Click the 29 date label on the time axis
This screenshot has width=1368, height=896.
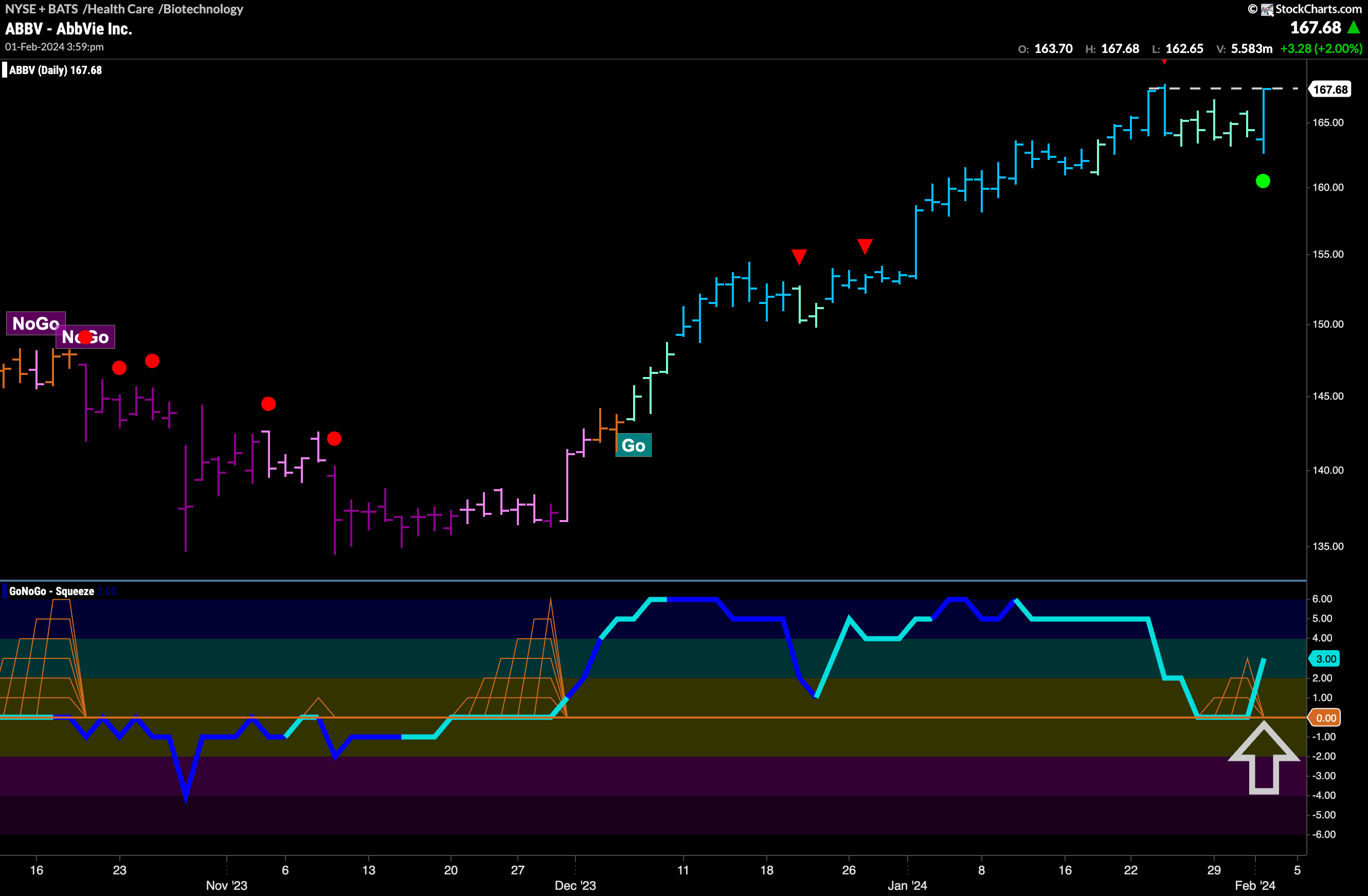(x=1213, y=870)
